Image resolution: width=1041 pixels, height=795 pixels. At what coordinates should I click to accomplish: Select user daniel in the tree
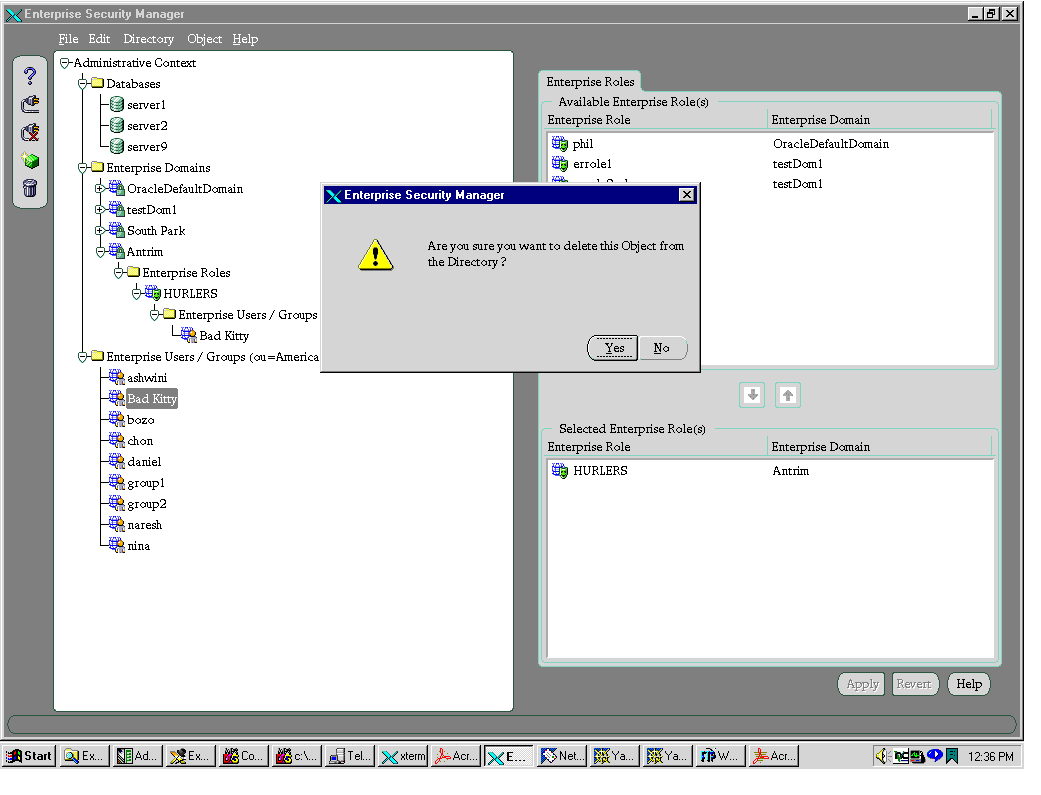pyautogui.click(x=144, y=462)
